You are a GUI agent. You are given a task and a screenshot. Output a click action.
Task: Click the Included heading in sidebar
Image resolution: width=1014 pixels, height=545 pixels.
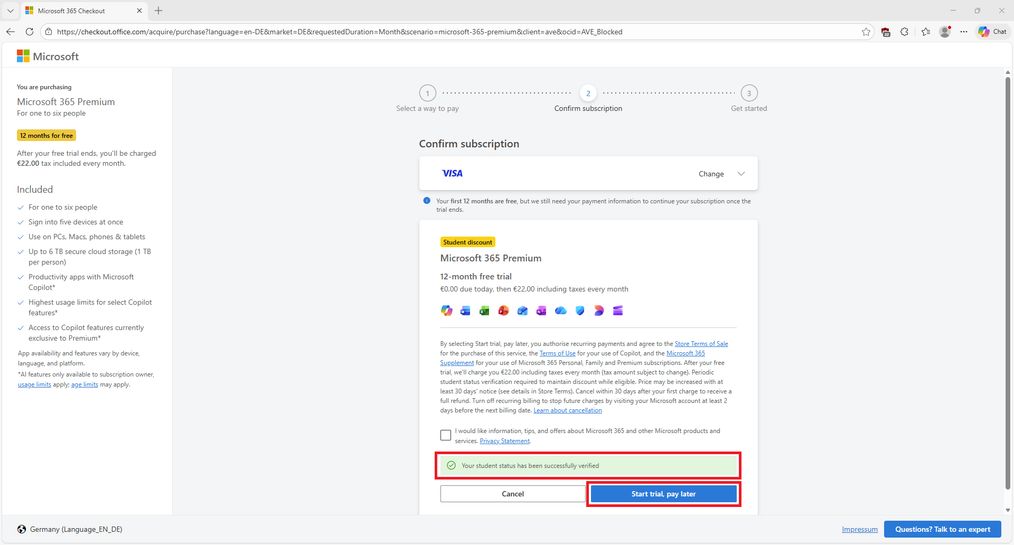pos(35,189)
